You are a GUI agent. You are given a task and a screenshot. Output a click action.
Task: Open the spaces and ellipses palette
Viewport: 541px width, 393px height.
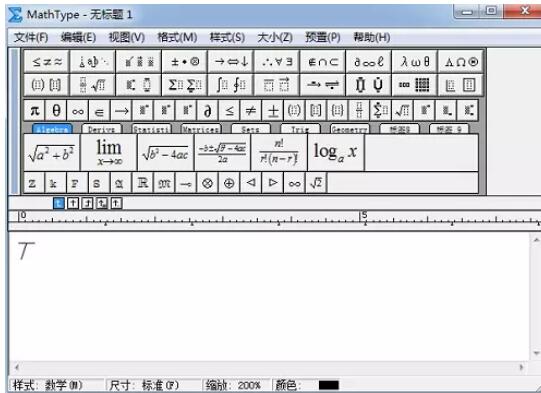click(x=92, y=61)
